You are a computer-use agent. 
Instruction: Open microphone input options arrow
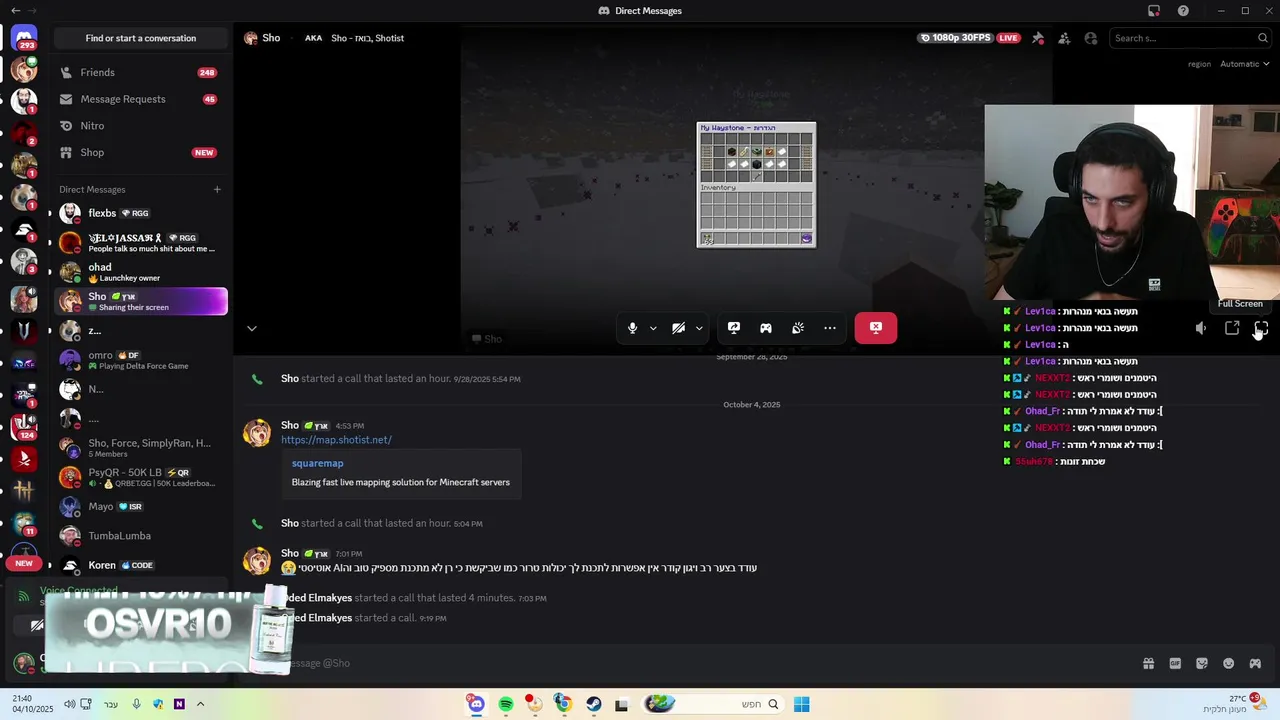point(653,328)
